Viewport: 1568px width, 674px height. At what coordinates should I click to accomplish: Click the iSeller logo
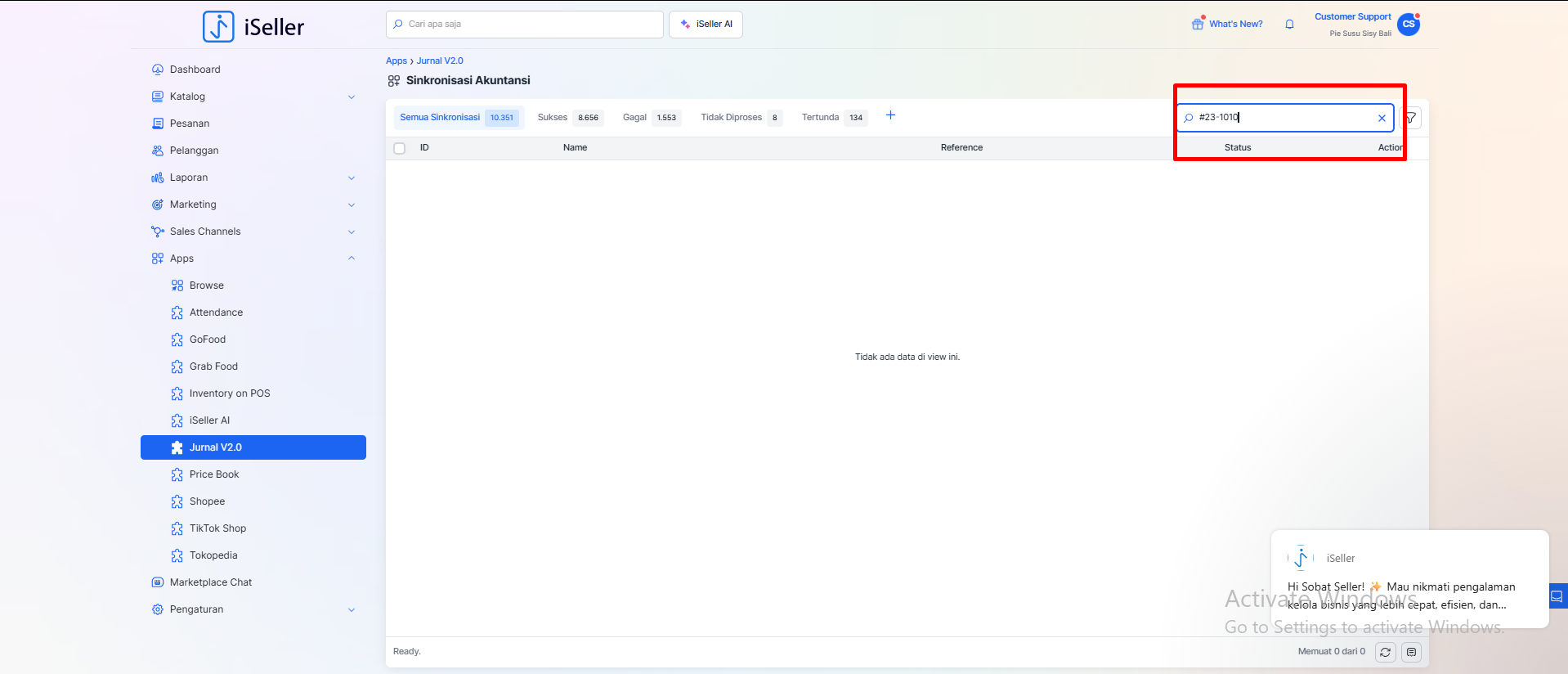pos(253,27)
